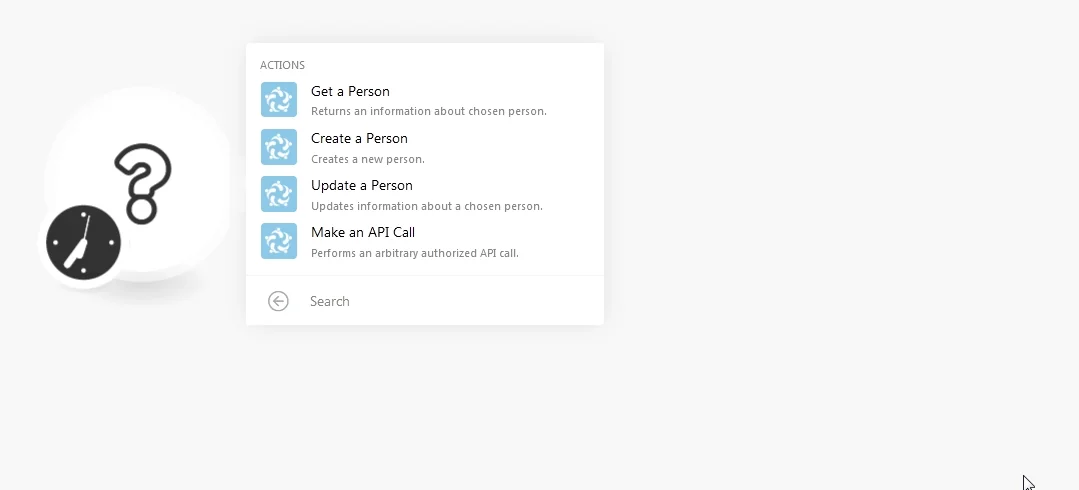The image size is (1079, 490).
Task: Click the Get a Person app icon
Action: (279, 100)
